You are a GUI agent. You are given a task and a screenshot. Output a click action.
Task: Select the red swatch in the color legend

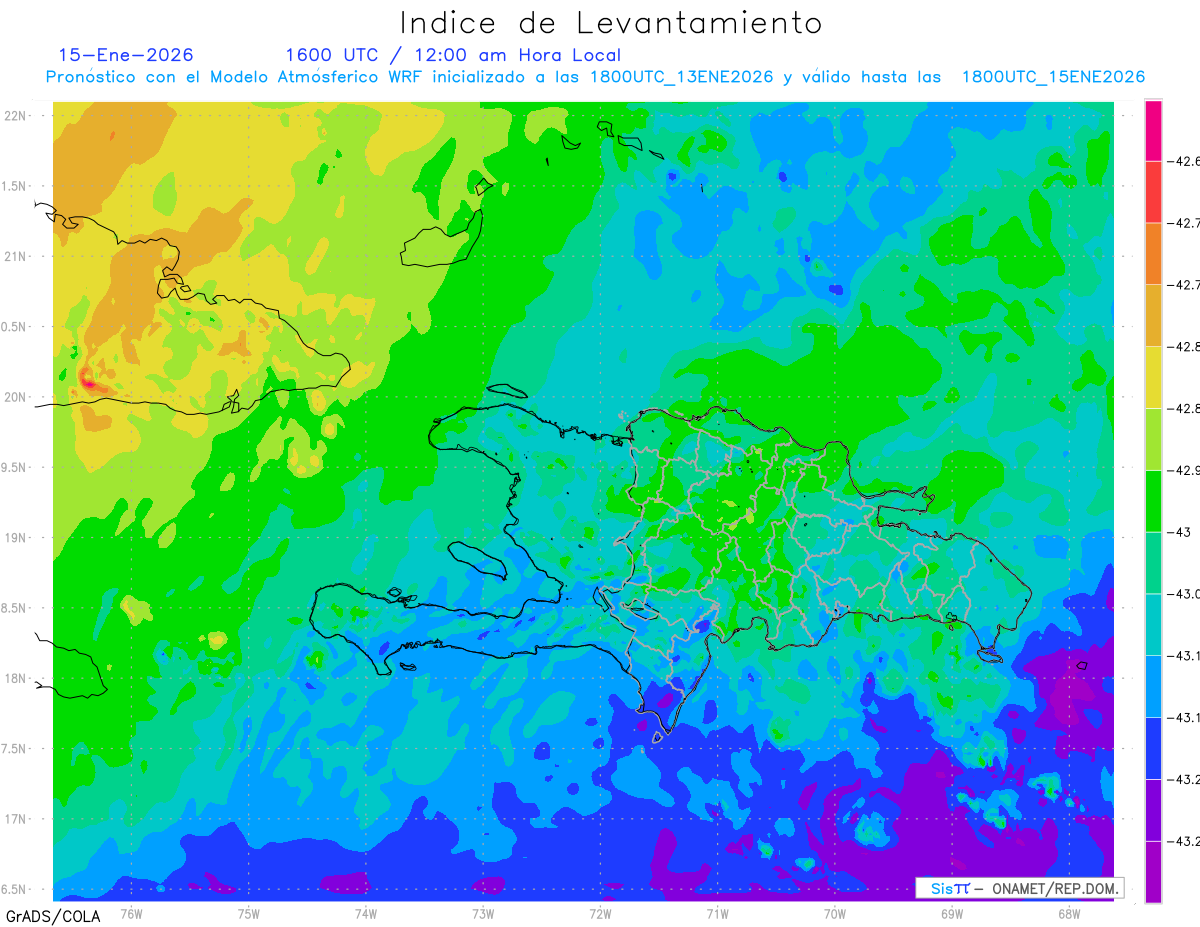(1153, 192)
